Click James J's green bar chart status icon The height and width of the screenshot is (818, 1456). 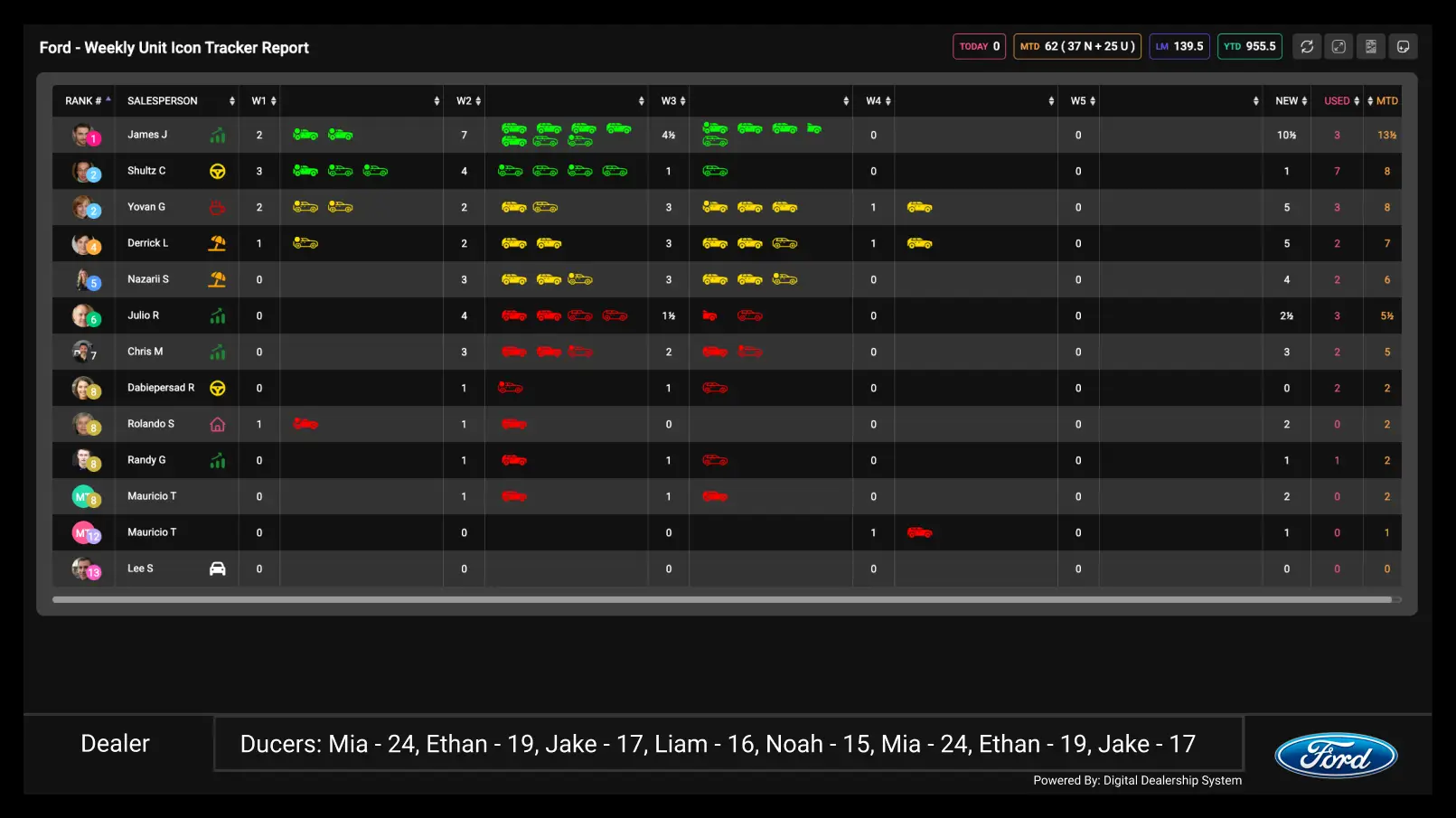[218, 136]
